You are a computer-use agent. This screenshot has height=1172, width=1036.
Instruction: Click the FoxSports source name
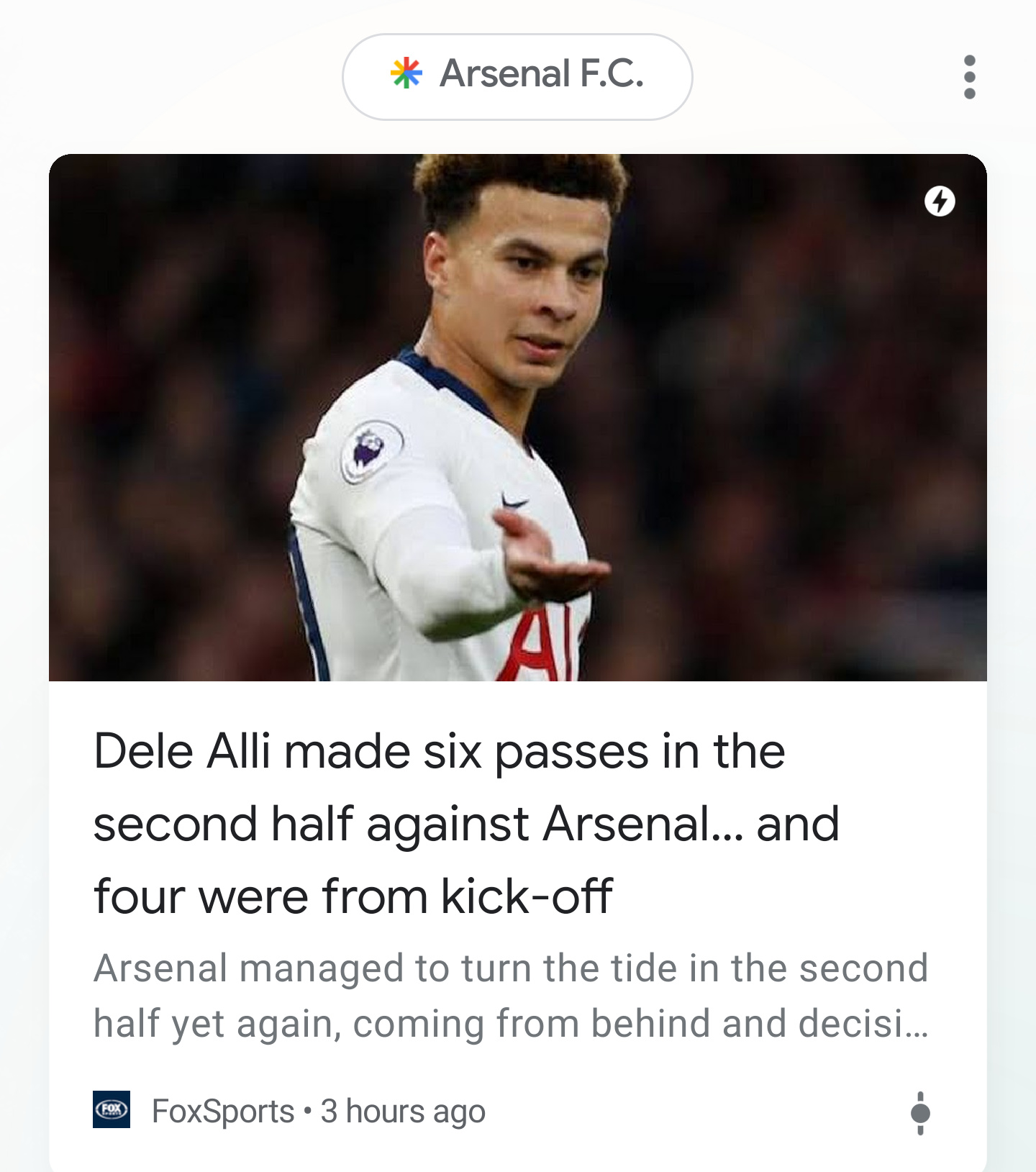223,1112
